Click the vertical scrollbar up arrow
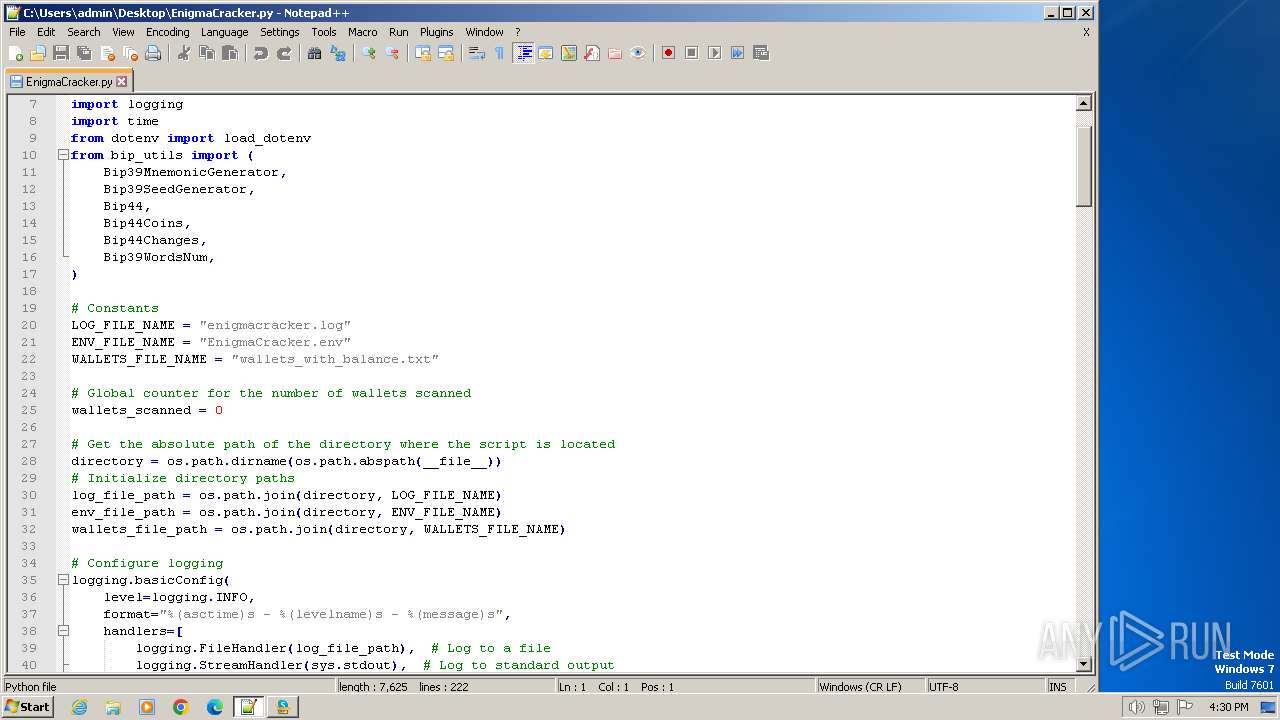 [1083, 103]
